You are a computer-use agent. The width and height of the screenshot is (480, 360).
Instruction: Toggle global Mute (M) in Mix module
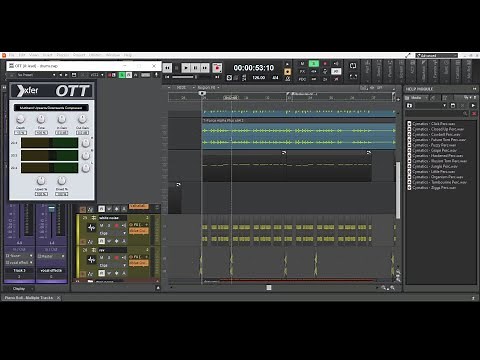302,64
